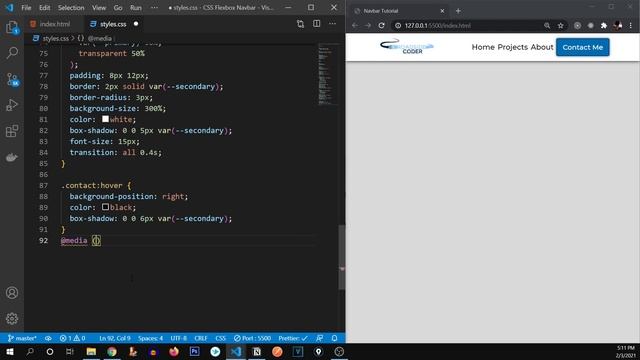Screen dimensions: 640x360
Task: Open Task View on the taskbar
Action: pos(70,351)
